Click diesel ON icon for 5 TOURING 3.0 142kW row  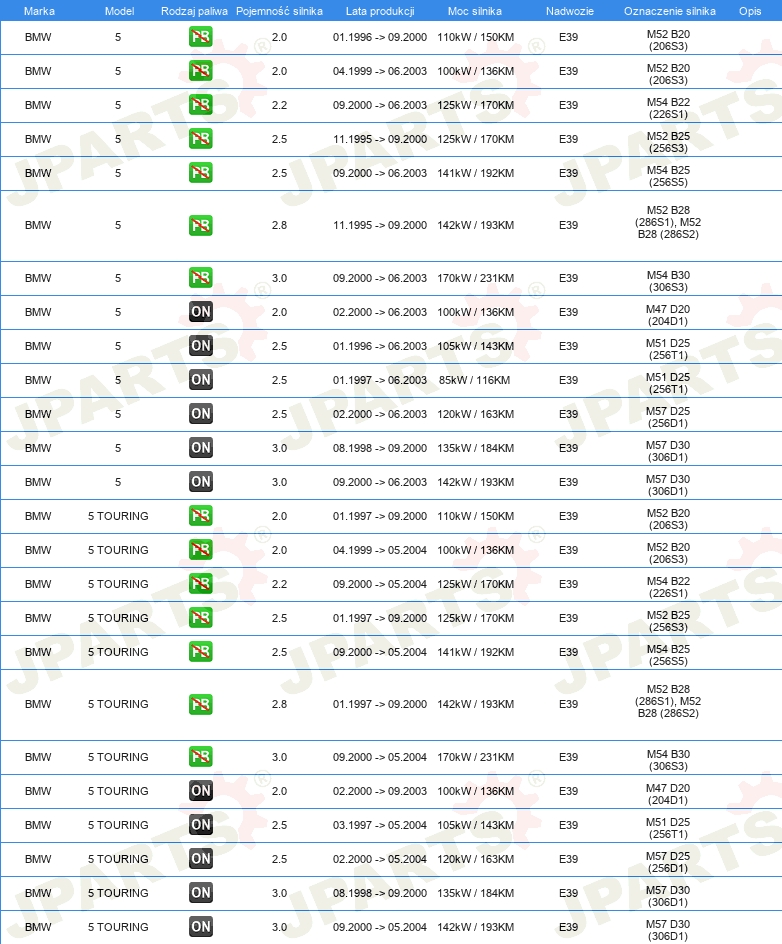point(200,927)
